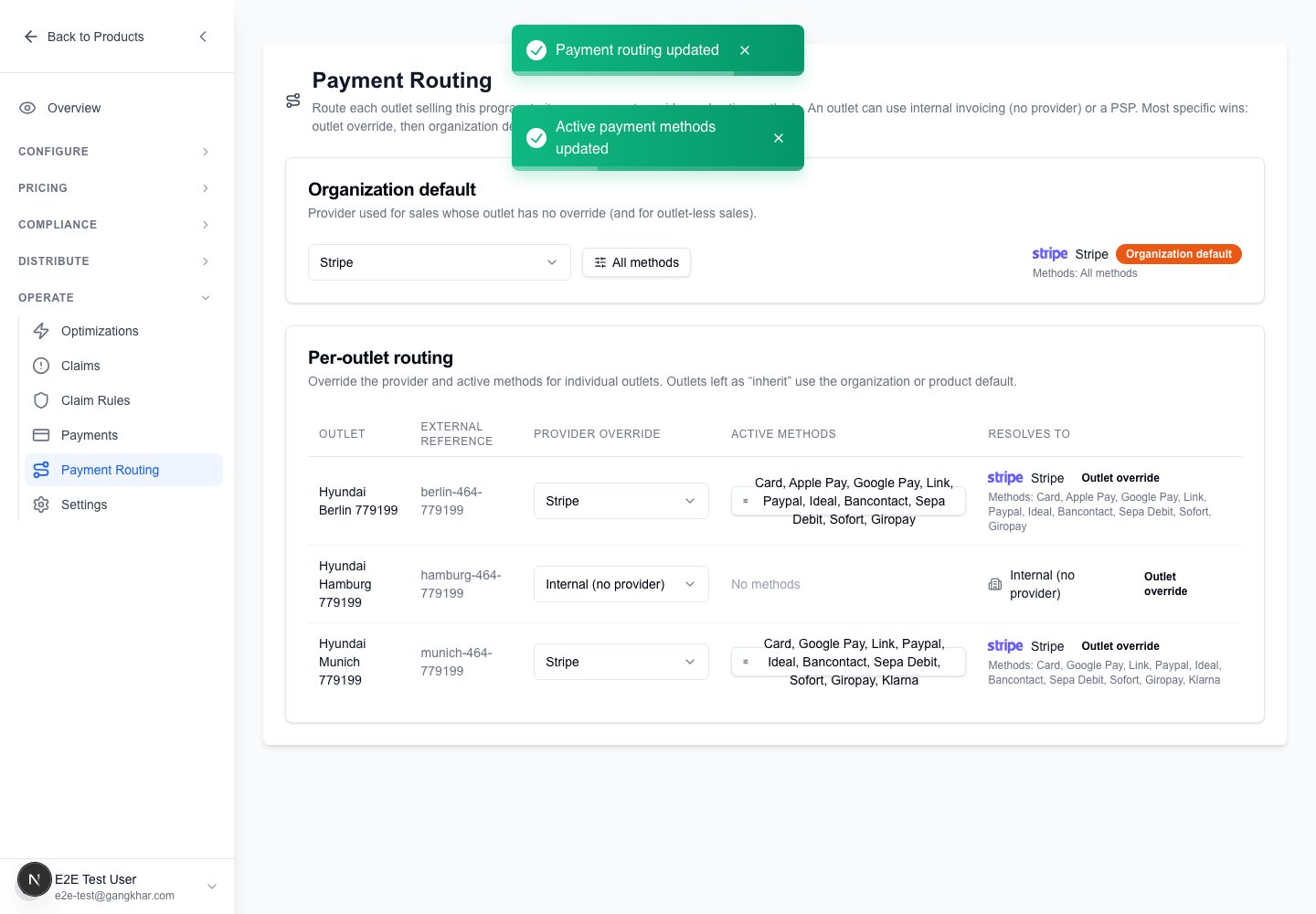The height and width of the screenshot is (914, 1316).
Task: Click external reference munich-464-779199
Action: 456,662
